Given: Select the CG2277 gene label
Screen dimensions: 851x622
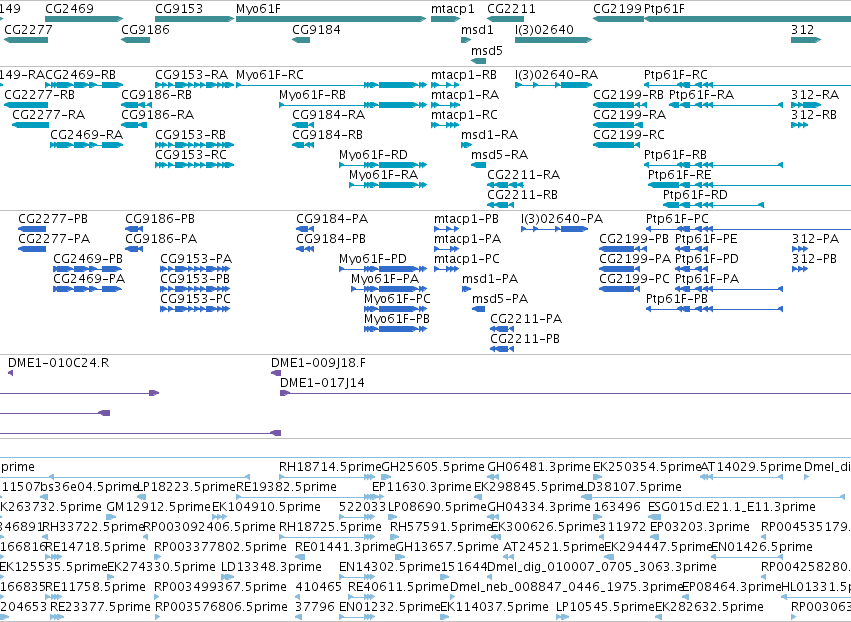Looking at the screenshot, I should 28,29.
